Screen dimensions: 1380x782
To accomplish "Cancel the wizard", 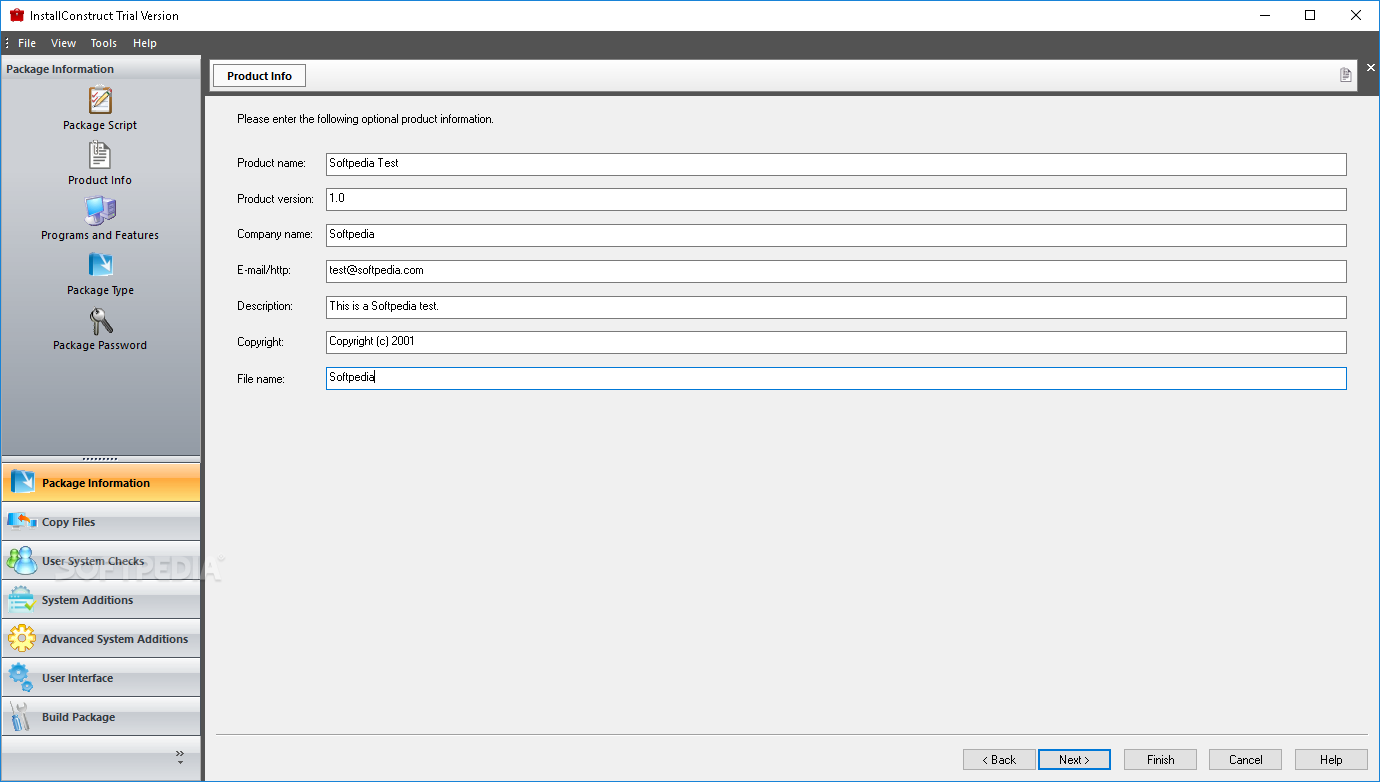I will click(1246, 760).
